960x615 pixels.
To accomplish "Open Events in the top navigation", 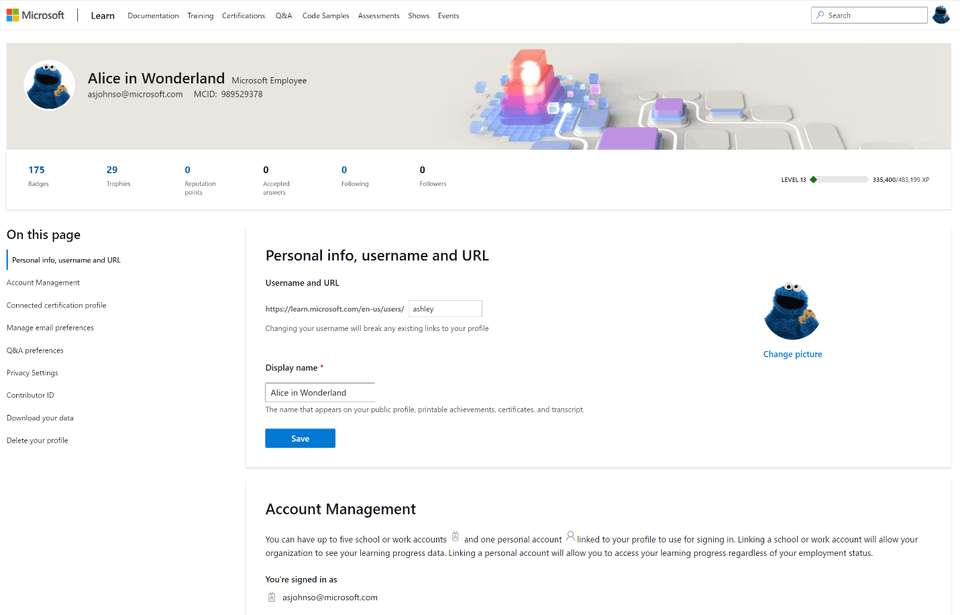I will pos(448,15).
